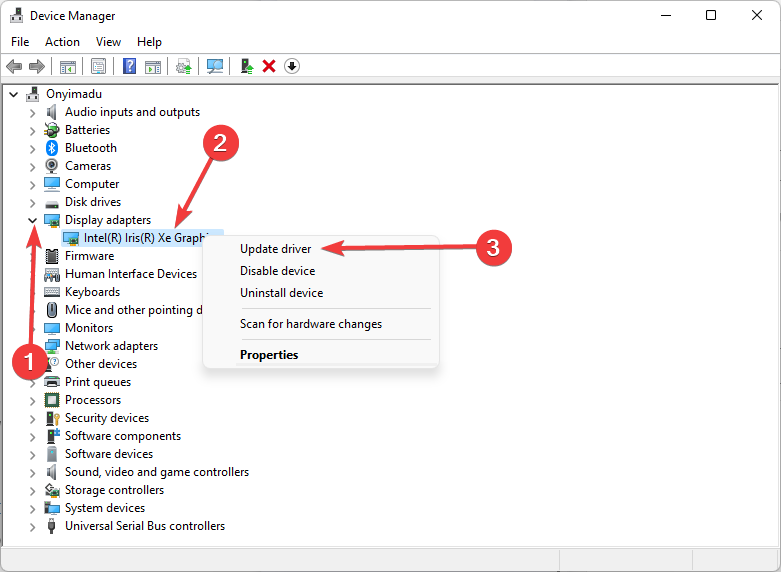Click the System devices icon

[x=52, y=508]
